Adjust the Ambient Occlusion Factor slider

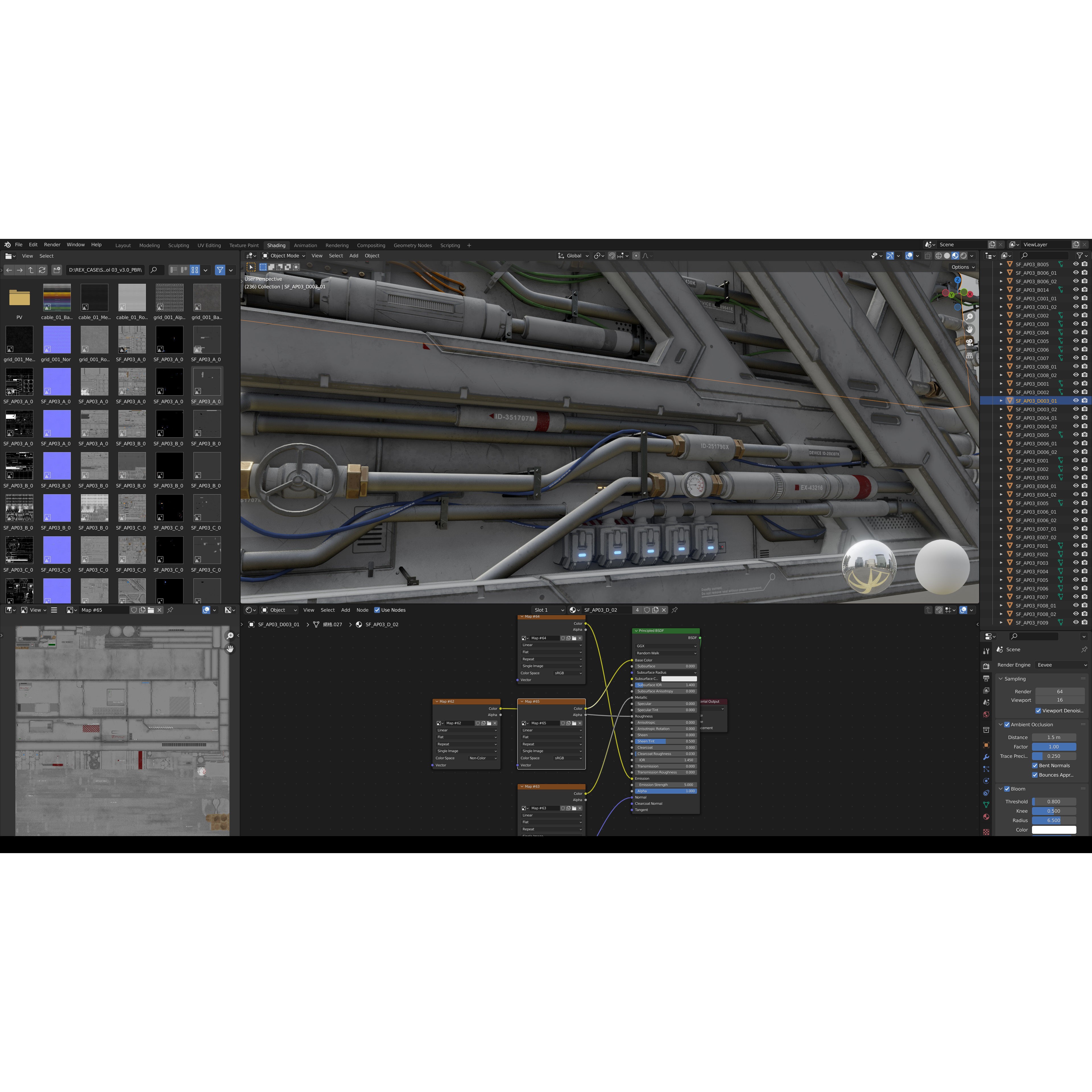[x=1054, y=747]
